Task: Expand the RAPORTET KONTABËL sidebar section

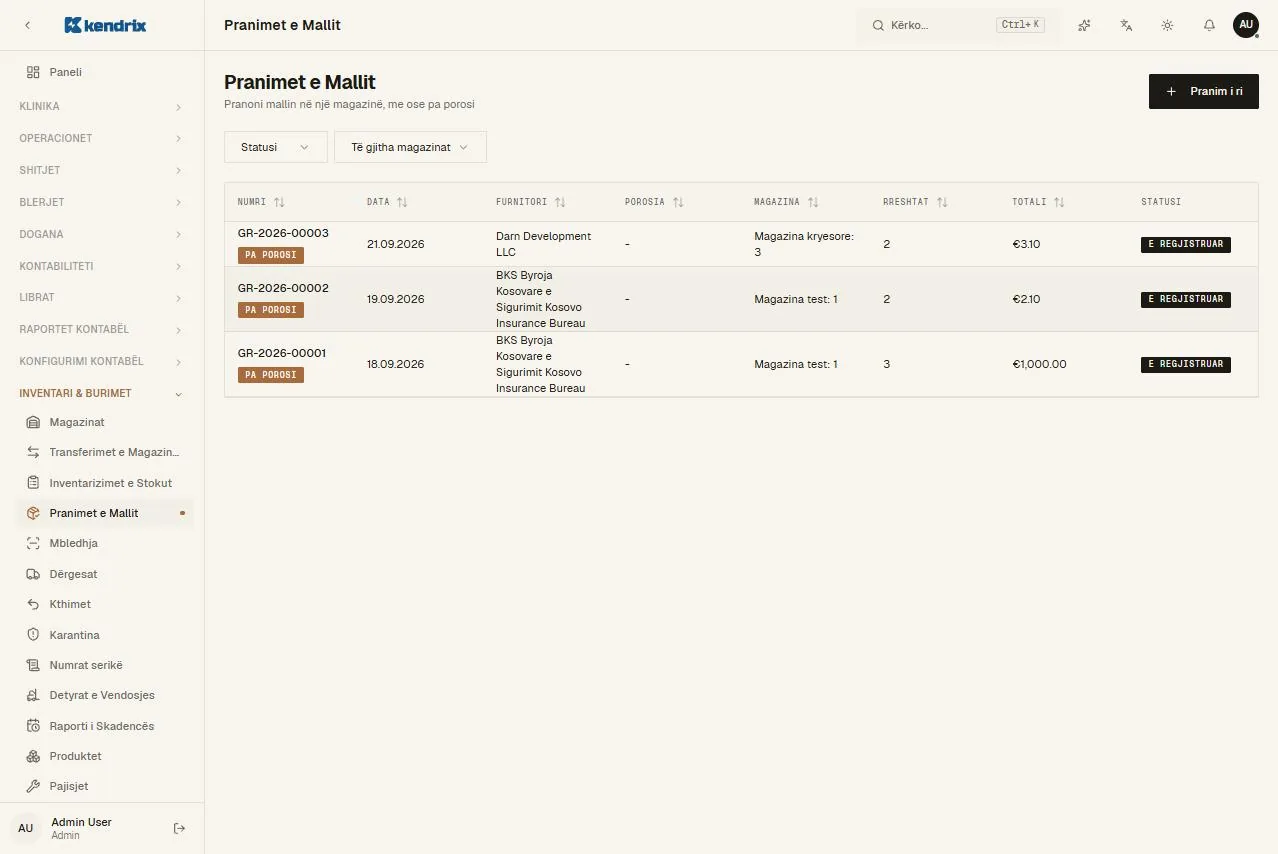Action: [101, 329]
